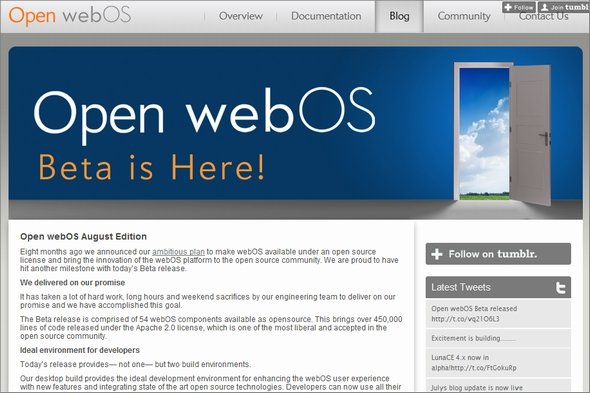Open the http://t.co/vq21O6L3 link

click(x=465, y=319)
